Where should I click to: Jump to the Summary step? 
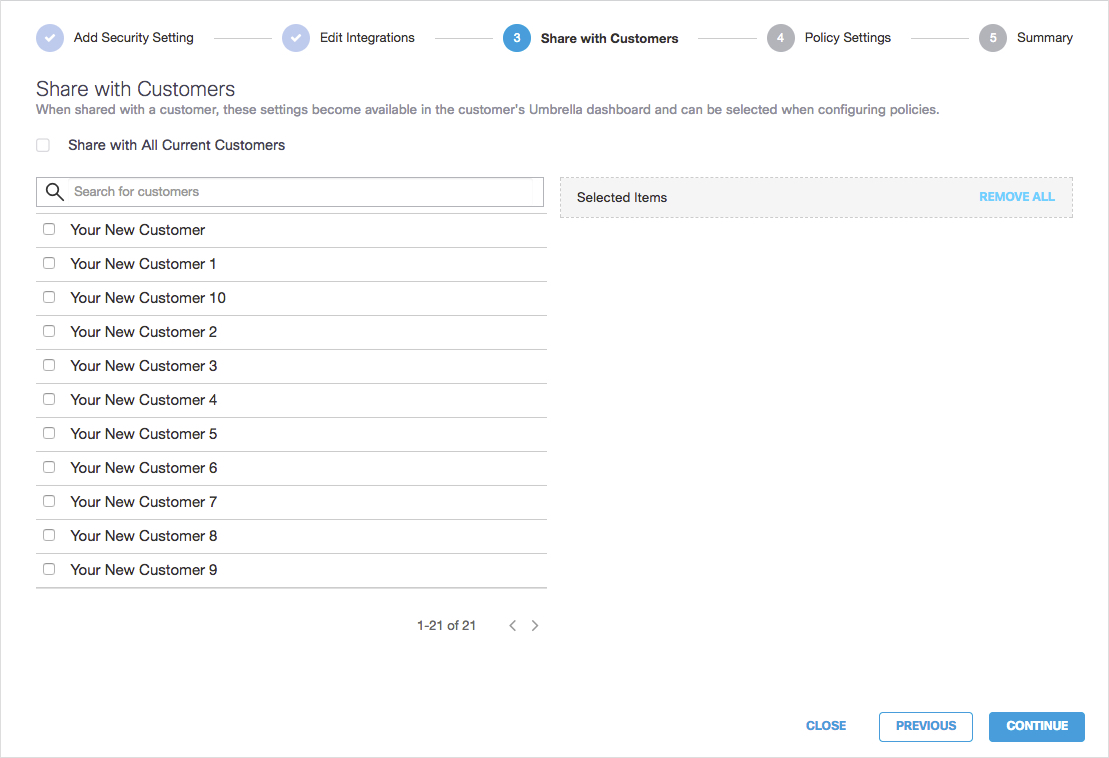pos(1044,38)
